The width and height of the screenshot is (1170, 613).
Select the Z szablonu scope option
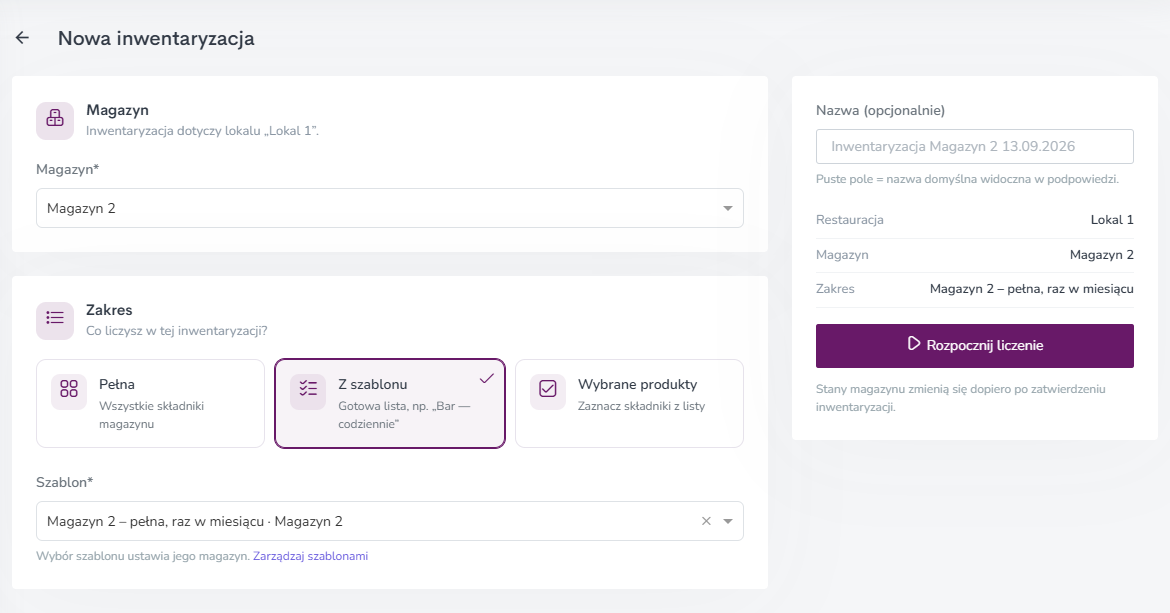(x=390, y=403)
